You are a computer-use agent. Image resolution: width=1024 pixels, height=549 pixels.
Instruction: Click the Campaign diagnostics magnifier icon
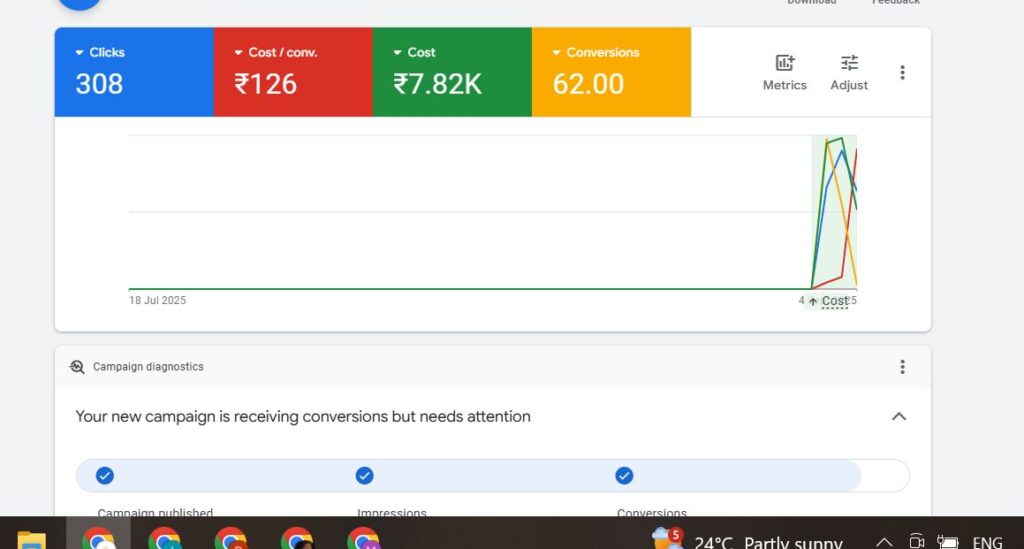click(77, 367)
